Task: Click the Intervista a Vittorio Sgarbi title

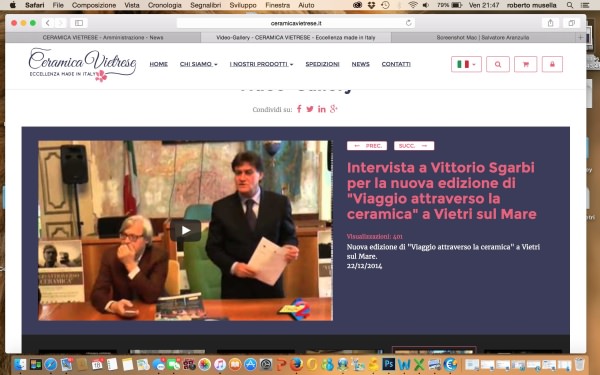Action: point(442,191)
